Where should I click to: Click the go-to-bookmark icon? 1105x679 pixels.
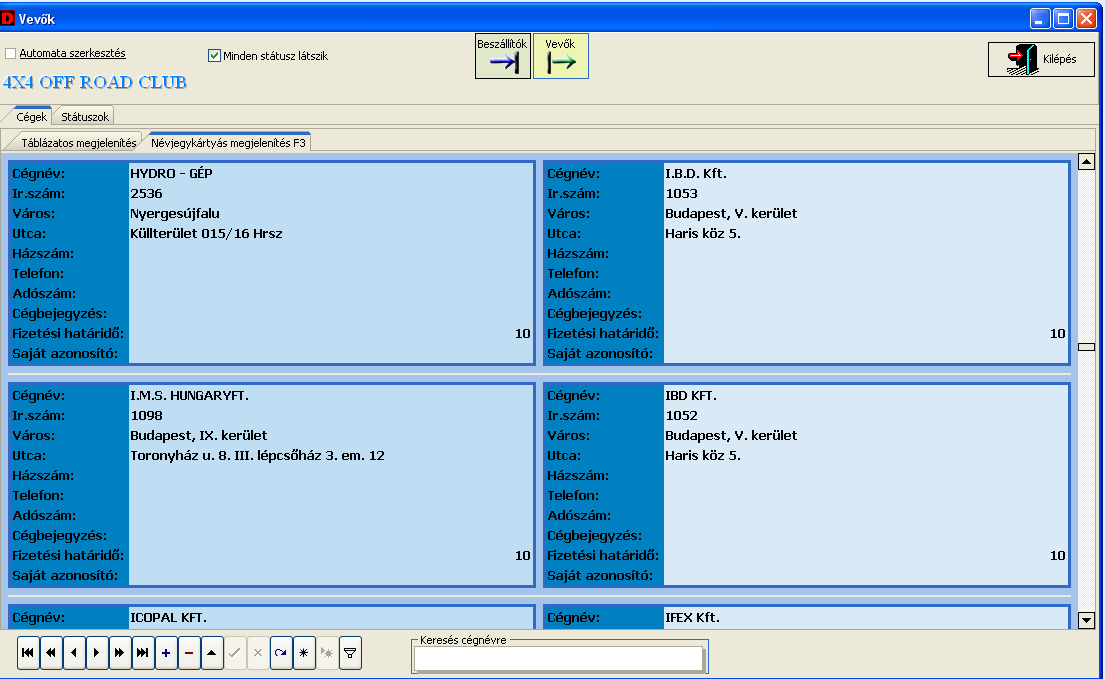point(327,653)
